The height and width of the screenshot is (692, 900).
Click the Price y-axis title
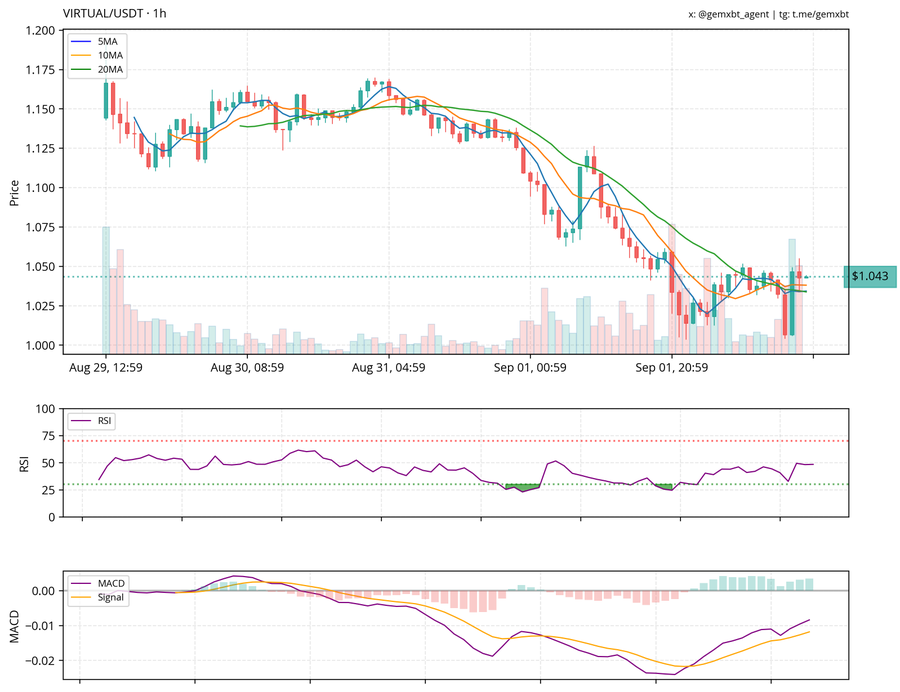click(14, 193)
